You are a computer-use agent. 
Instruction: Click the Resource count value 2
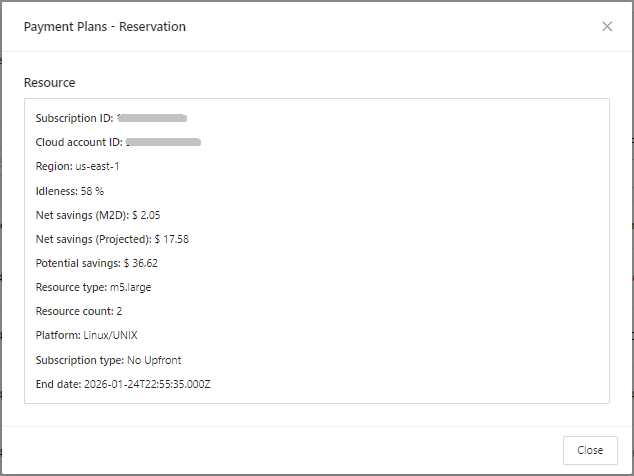[119, 311]
